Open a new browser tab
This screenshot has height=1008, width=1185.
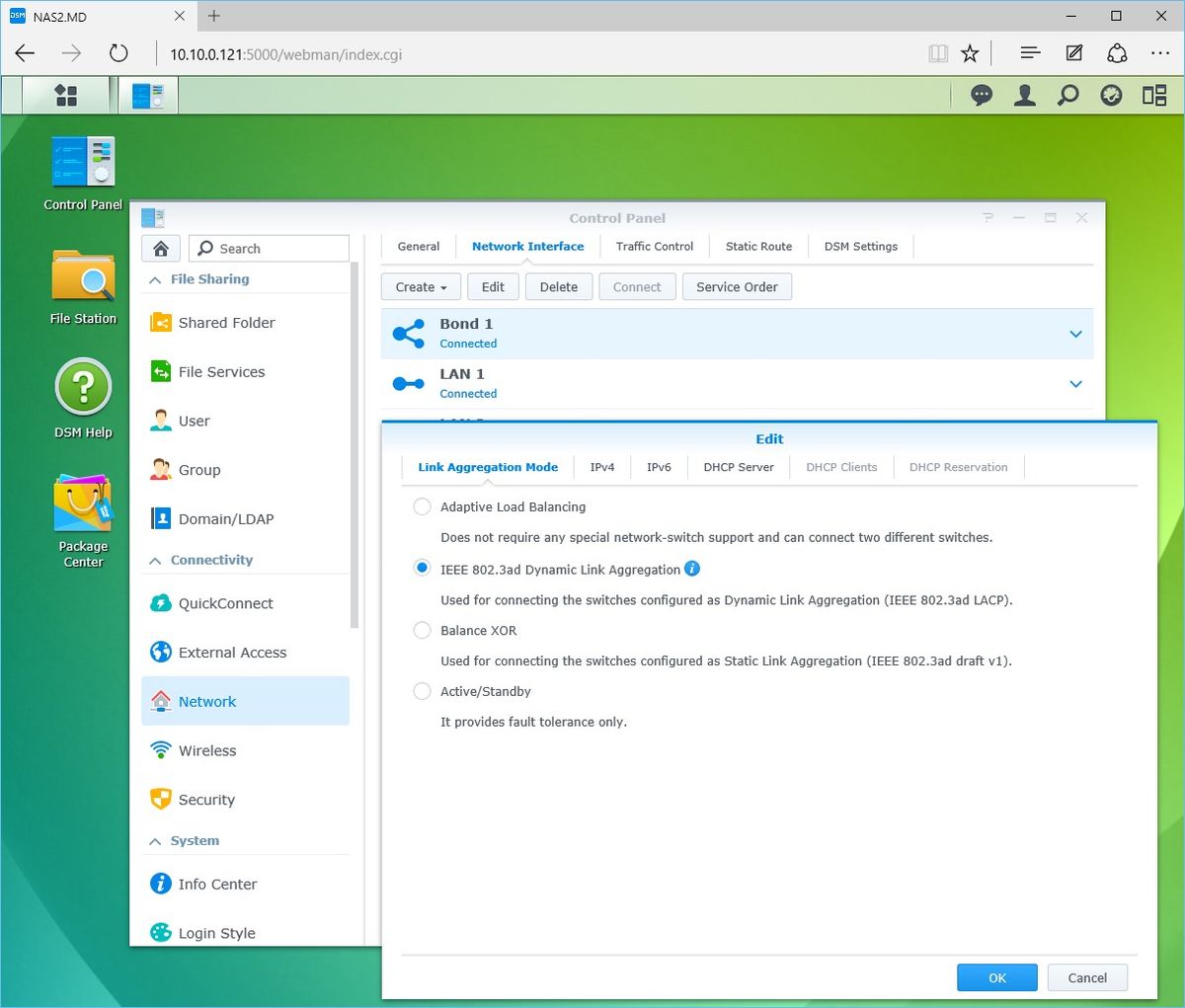pyautogui.click(x=214, y=16)
